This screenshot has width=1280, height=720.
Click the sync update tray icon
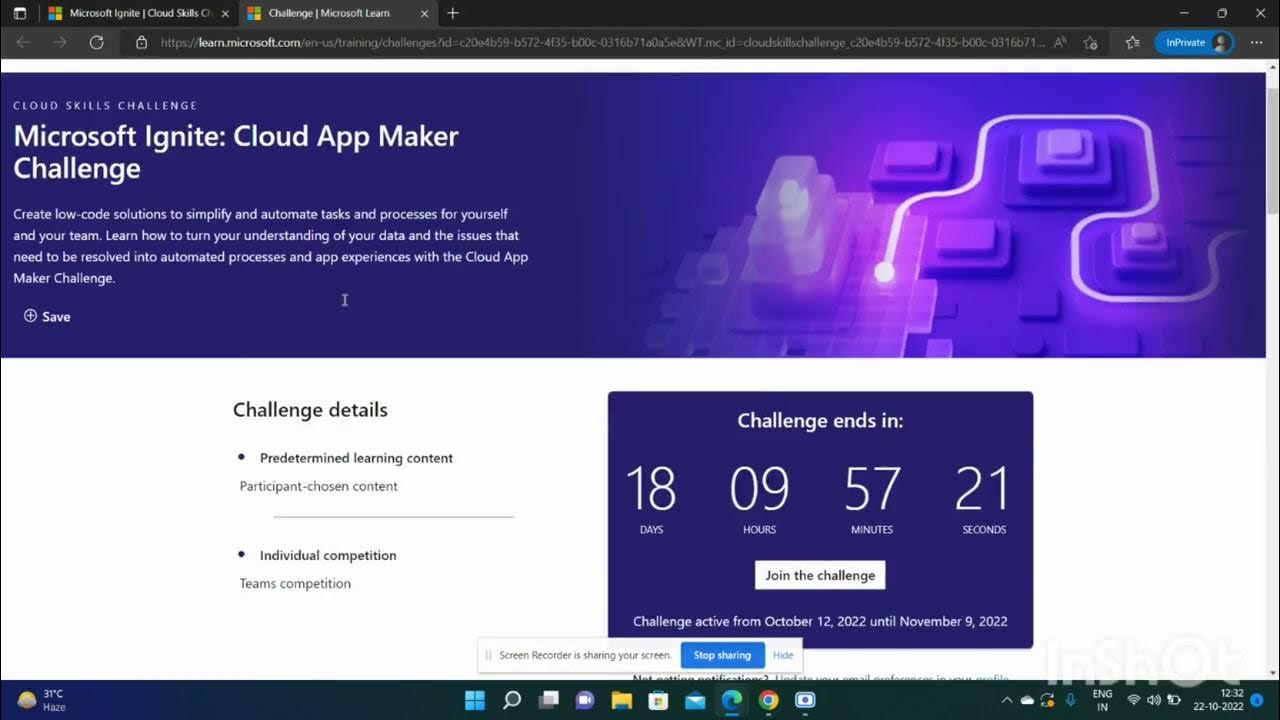(1047, 700)
